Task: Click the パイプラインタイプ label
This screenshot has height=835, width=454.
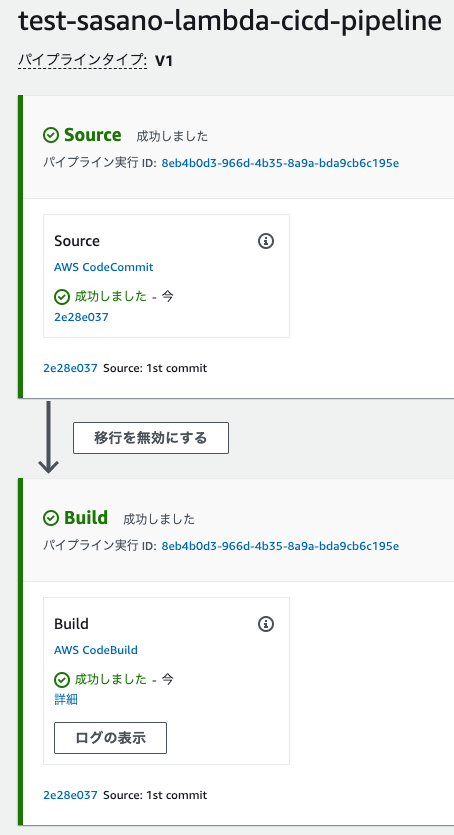Action: 82,60
